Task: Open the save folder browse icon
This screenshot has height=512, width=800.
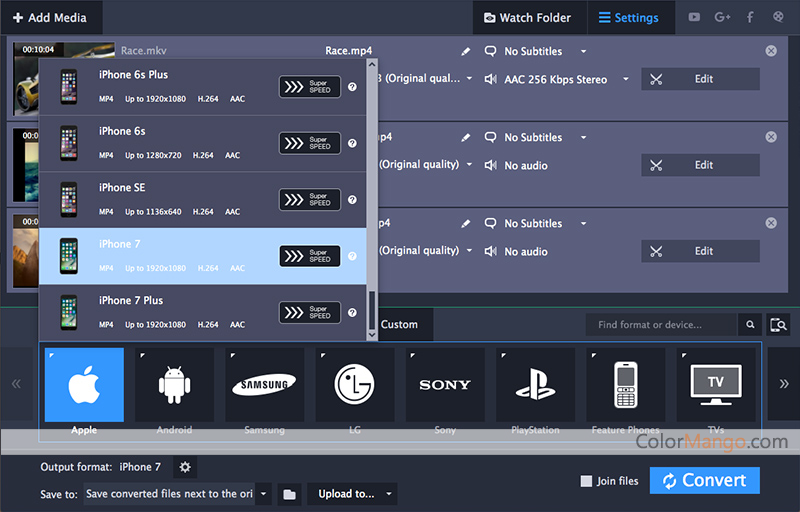Action: pos(289,494)
